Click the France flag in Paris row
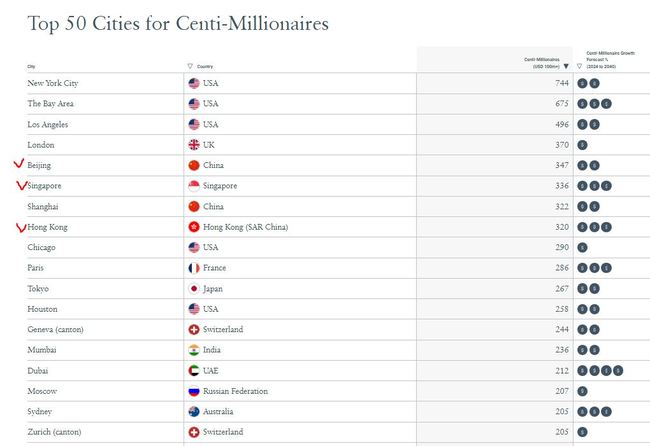The height and width of the screenshot is (446, 650). pyautogui.click(x=194, y=268)
